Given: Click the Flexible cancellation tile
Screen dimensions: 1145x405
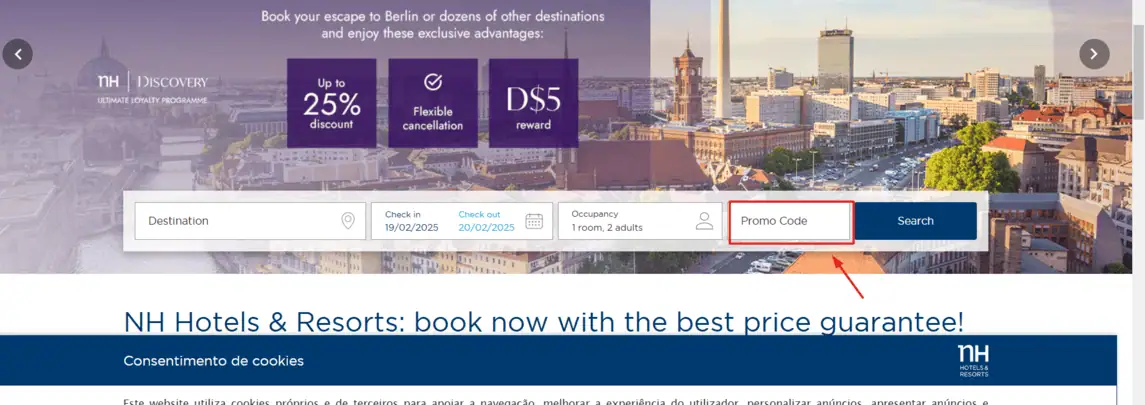Looking at the screenshot, I should [x=433, y=104].
